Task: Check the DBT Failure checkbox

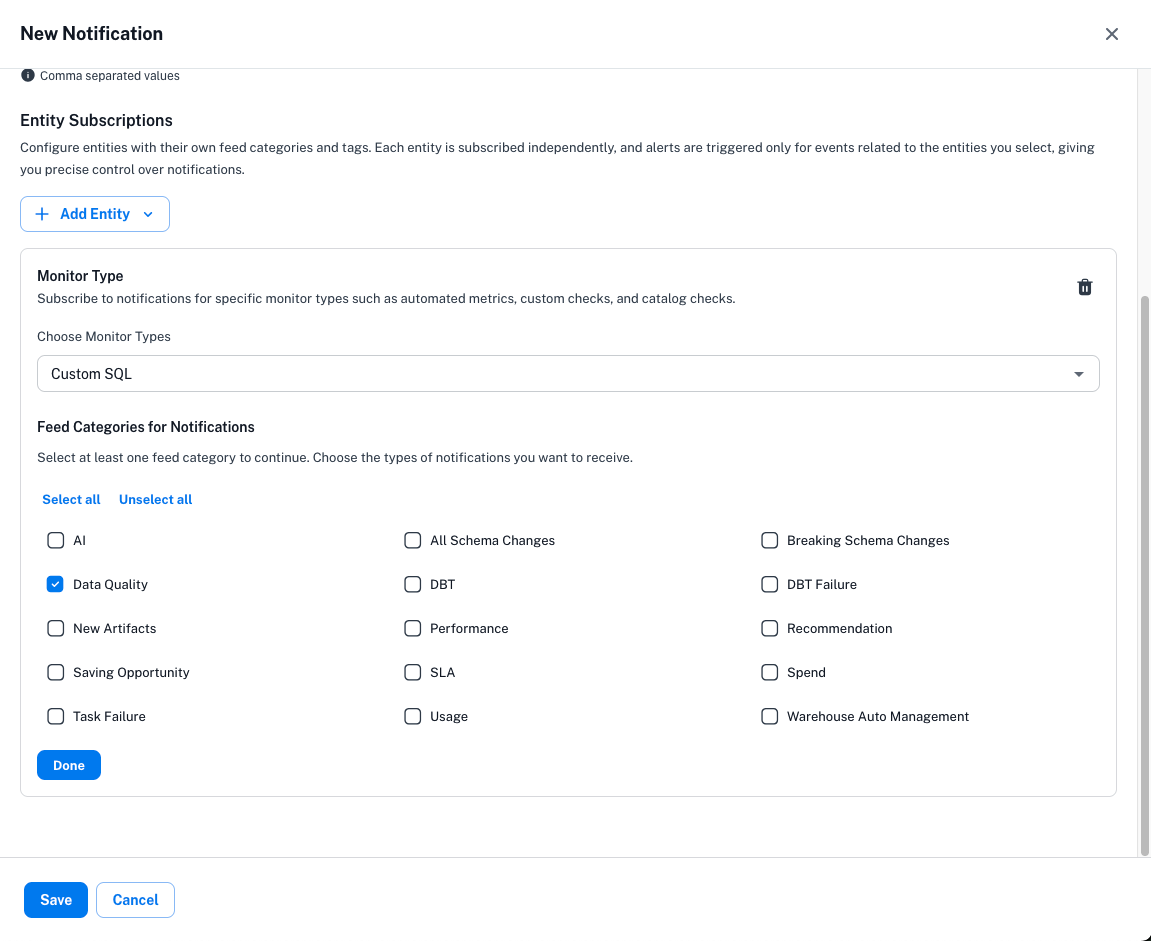Action: (769, 584)
